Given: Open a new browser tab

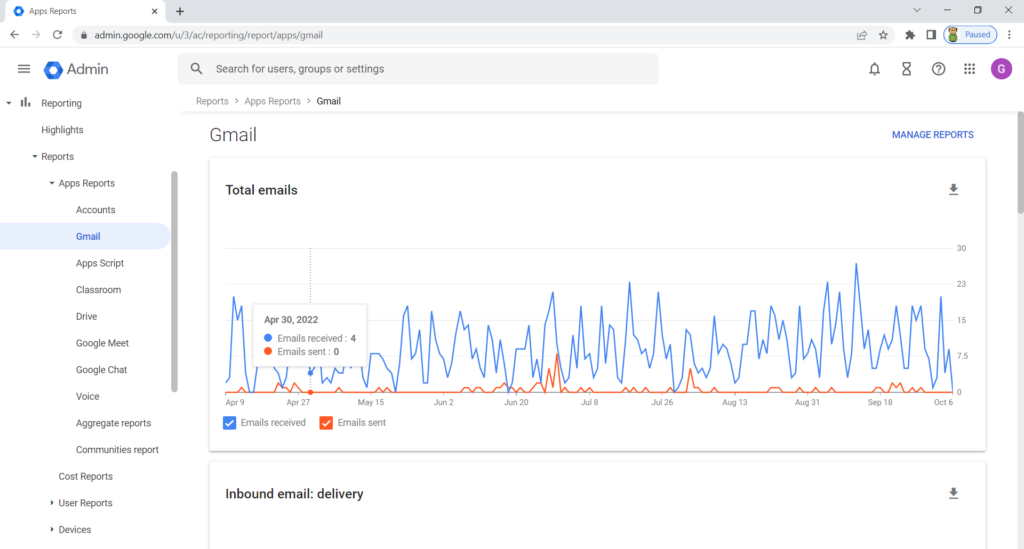Looking at the screenshot, I should (180, 11).
